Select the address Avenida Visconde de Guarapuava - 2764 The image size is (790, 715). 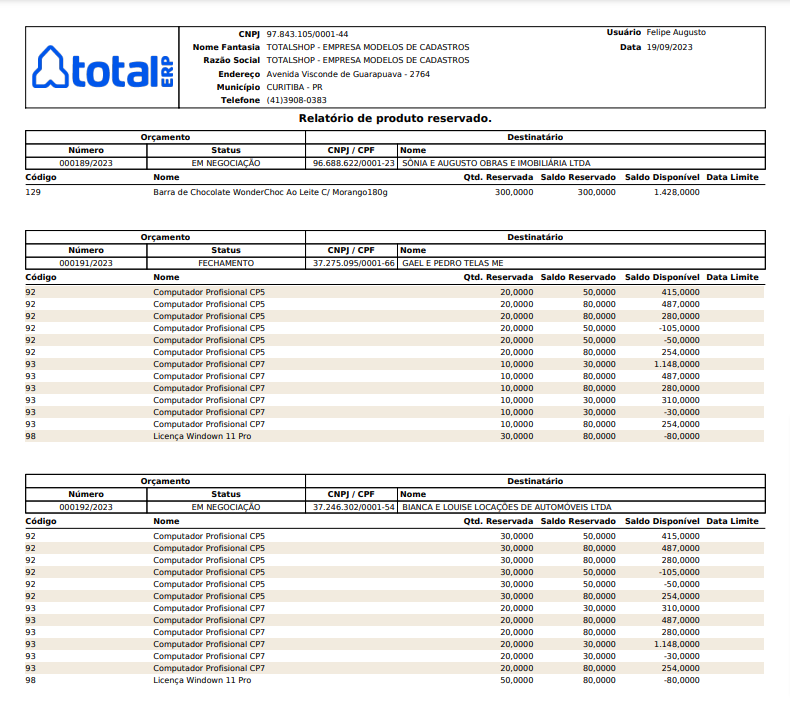[x=348, y=74]
